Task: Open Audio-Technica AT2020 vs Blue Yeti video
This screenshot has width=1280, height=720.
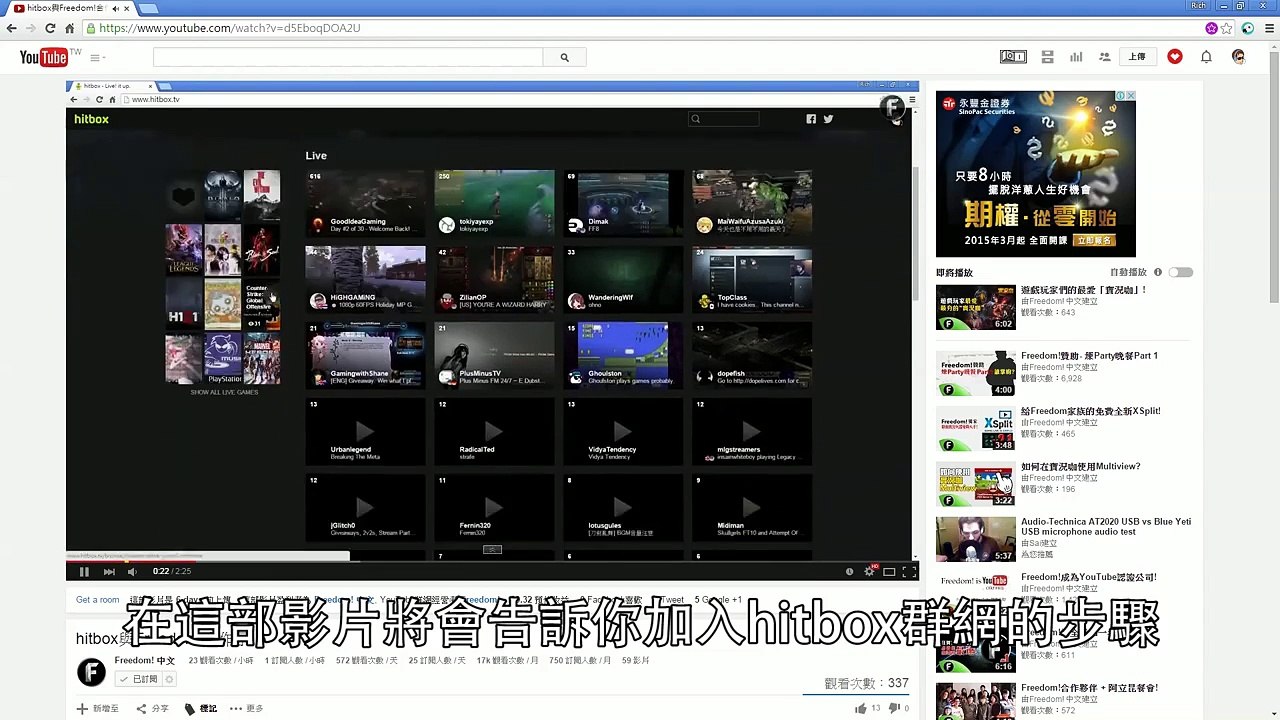Action: tap(1106, 526)
